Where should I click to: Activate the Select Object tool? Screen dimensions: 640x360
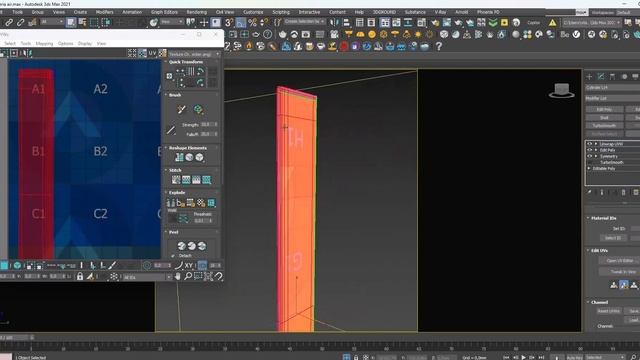[x=71, y=22]
